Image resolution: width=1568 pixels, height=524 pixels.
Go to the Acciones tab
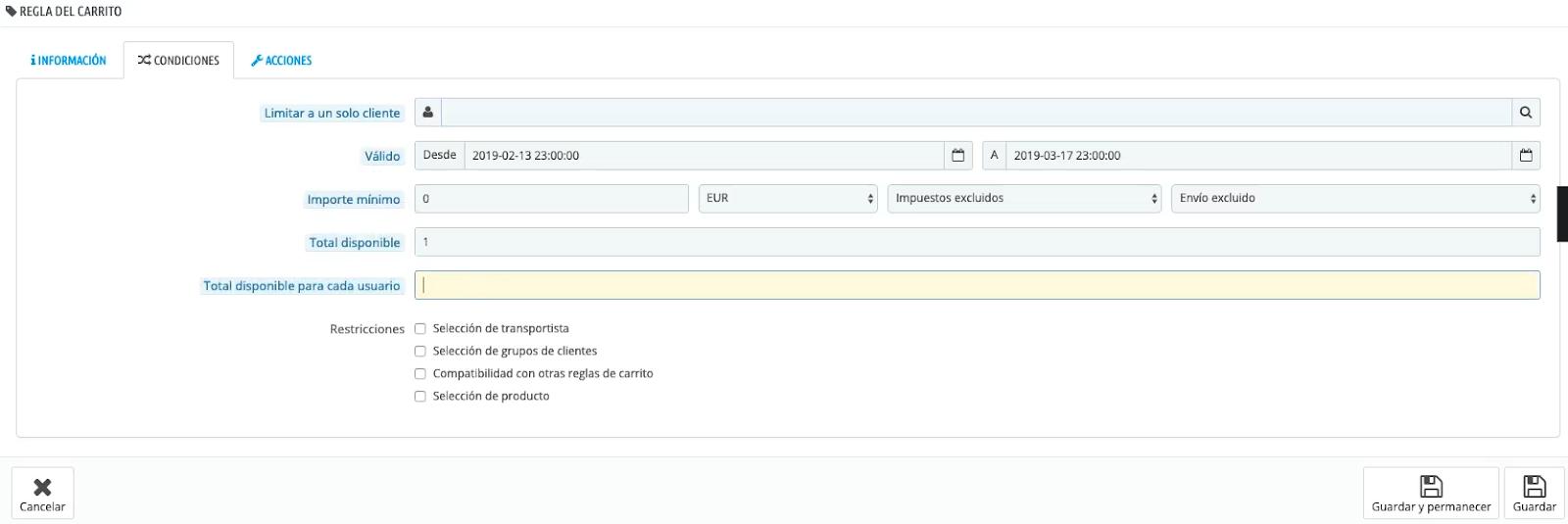coord(281,61)
